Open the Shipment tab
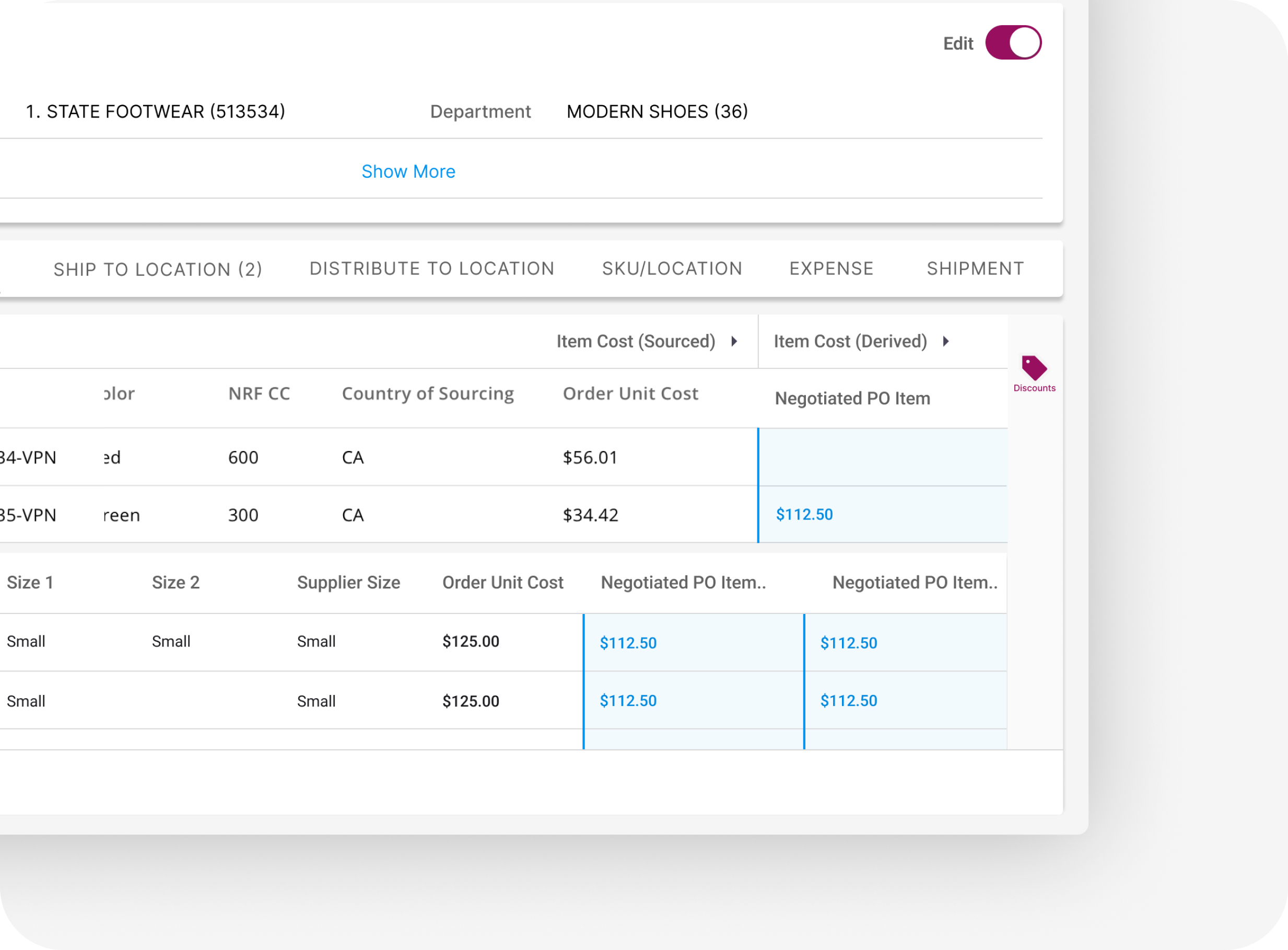 pos(975,269)
